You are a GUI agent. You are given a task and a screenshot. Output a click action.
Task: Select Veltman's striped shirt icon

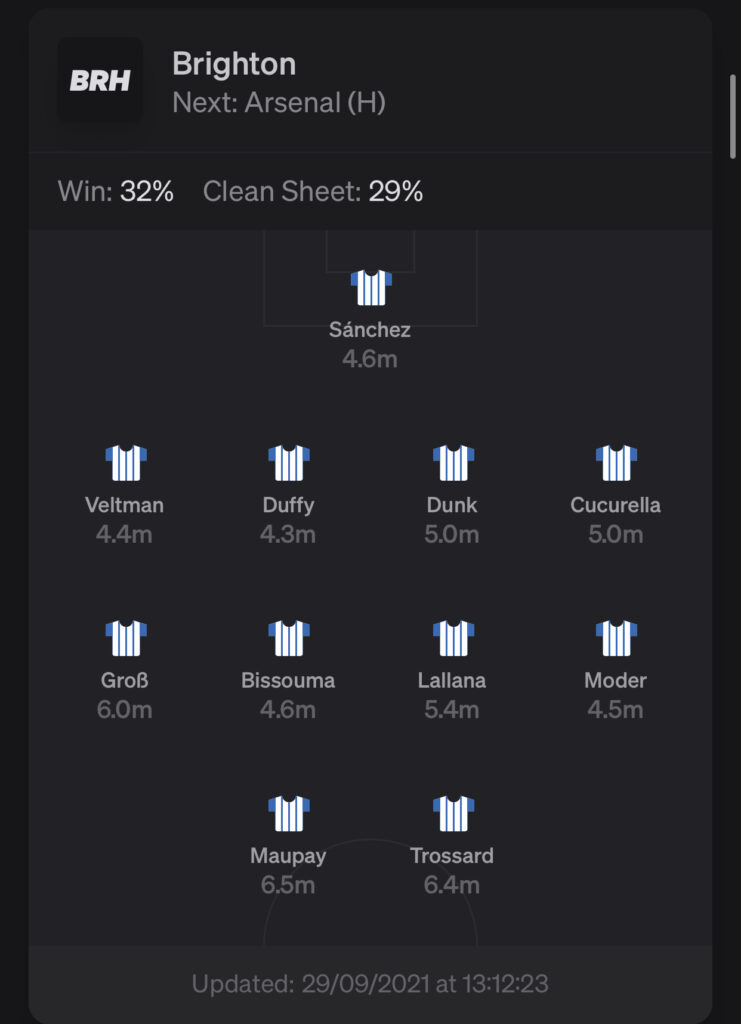125,463
